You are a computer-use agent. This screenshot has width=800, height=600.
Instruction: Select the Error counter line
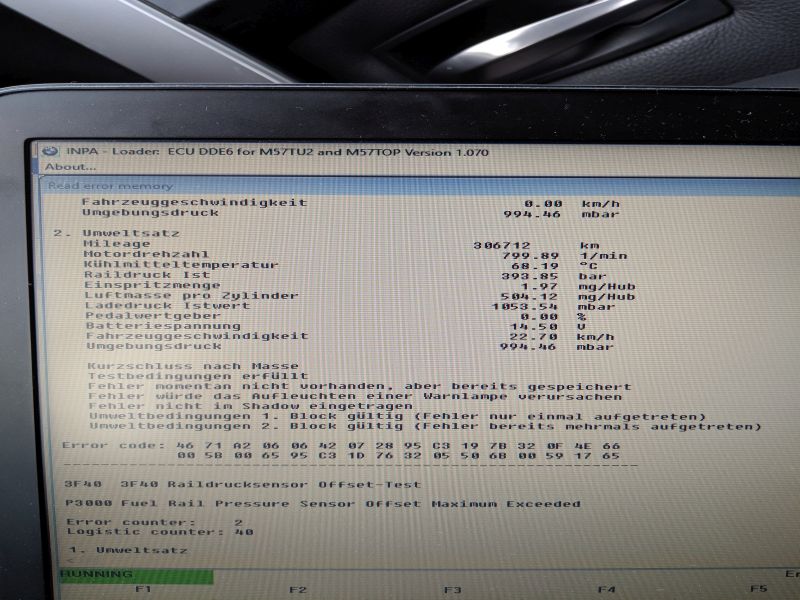(x=154, y=522)
